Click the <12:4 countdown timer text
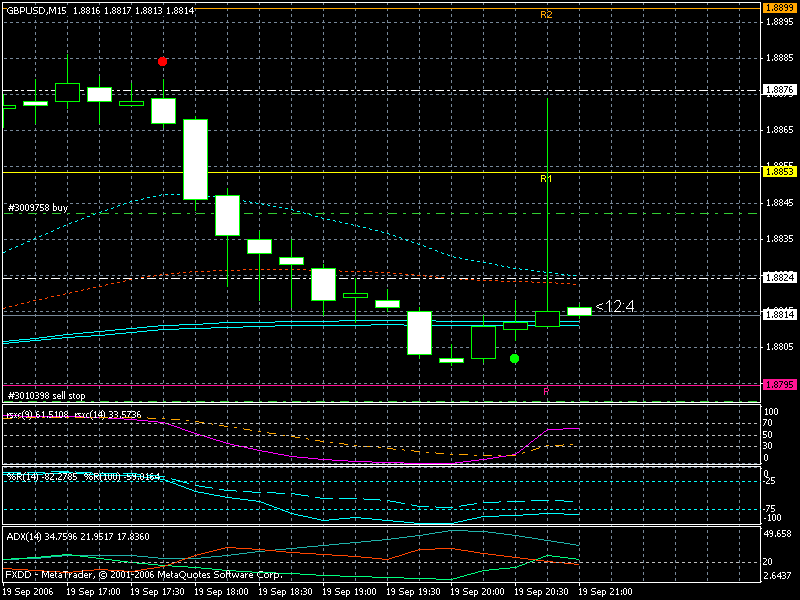 (615, 306)
